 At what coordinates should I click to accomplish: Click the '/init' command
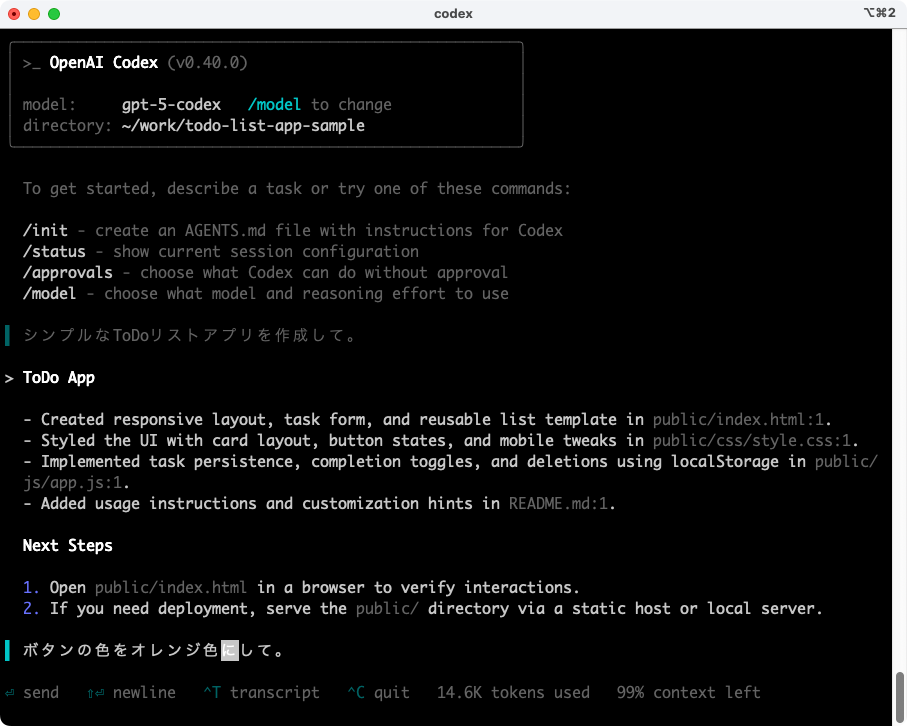click(x=45, y=230)
